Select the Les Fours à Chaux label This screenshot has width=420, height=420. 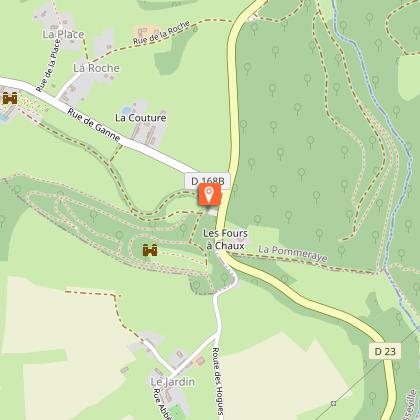[x=225, y=239]
